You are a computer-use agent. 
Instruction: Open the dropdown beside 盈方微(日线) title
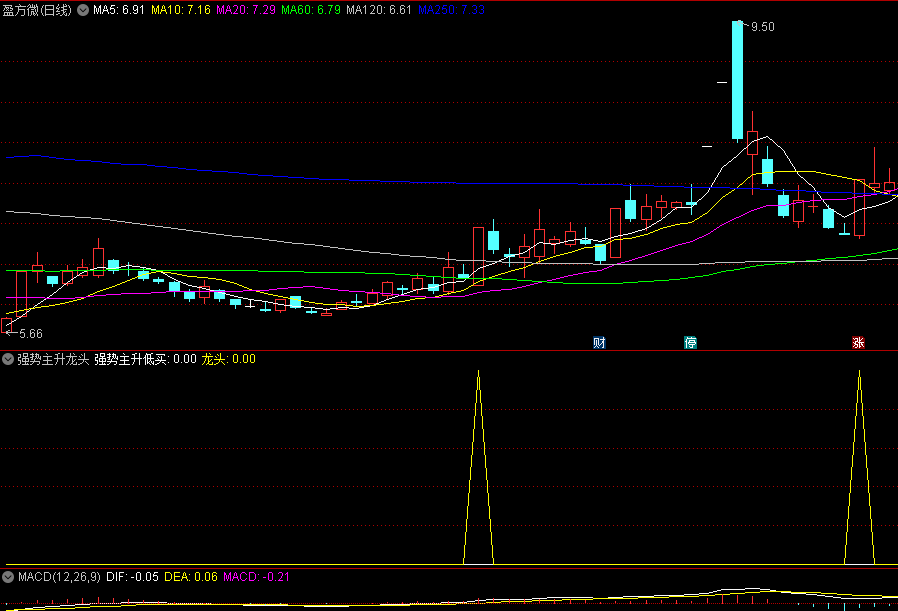83,10
